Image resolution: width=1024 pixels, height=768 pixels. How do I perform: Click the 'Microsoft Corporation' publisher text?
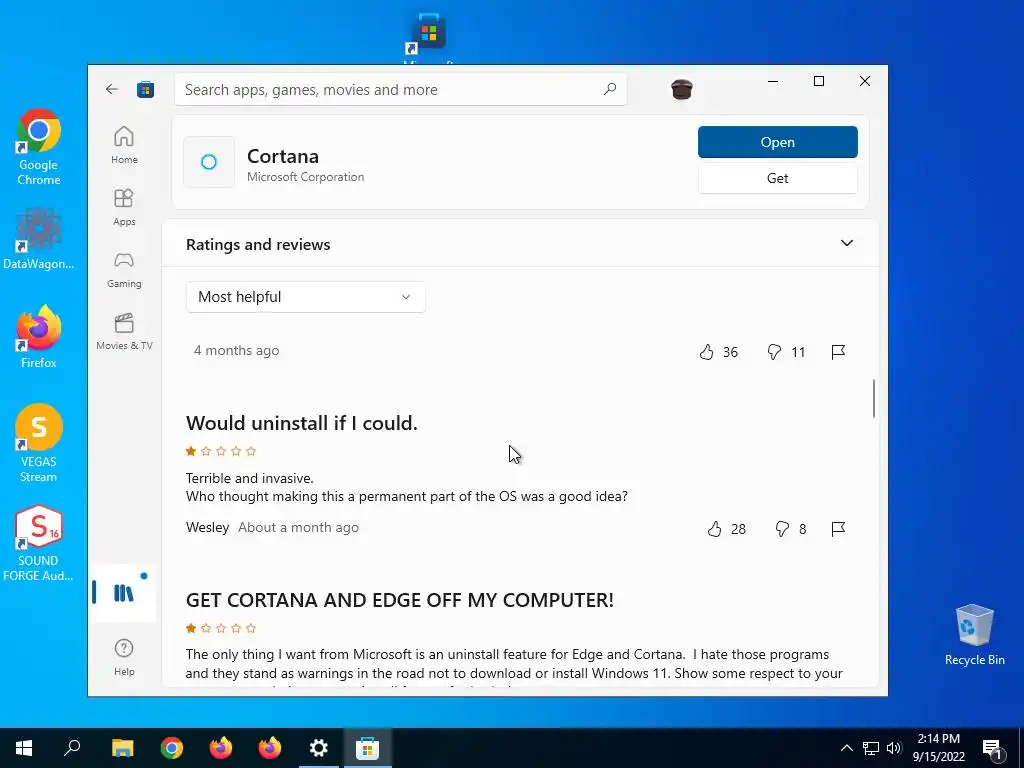pyautogui.click(x=306, y=177)
